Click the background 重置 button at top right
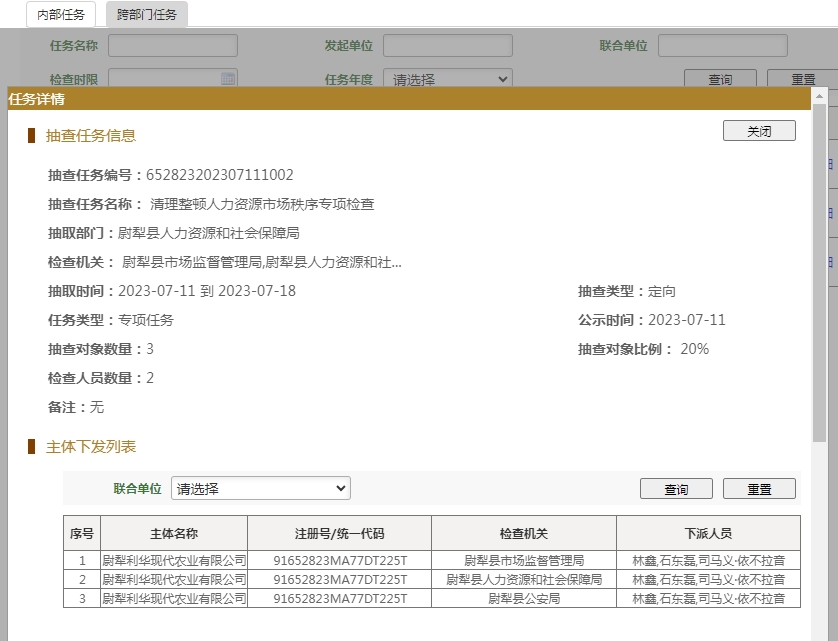This screenshot has height=641, width=838. coord(802,79)
